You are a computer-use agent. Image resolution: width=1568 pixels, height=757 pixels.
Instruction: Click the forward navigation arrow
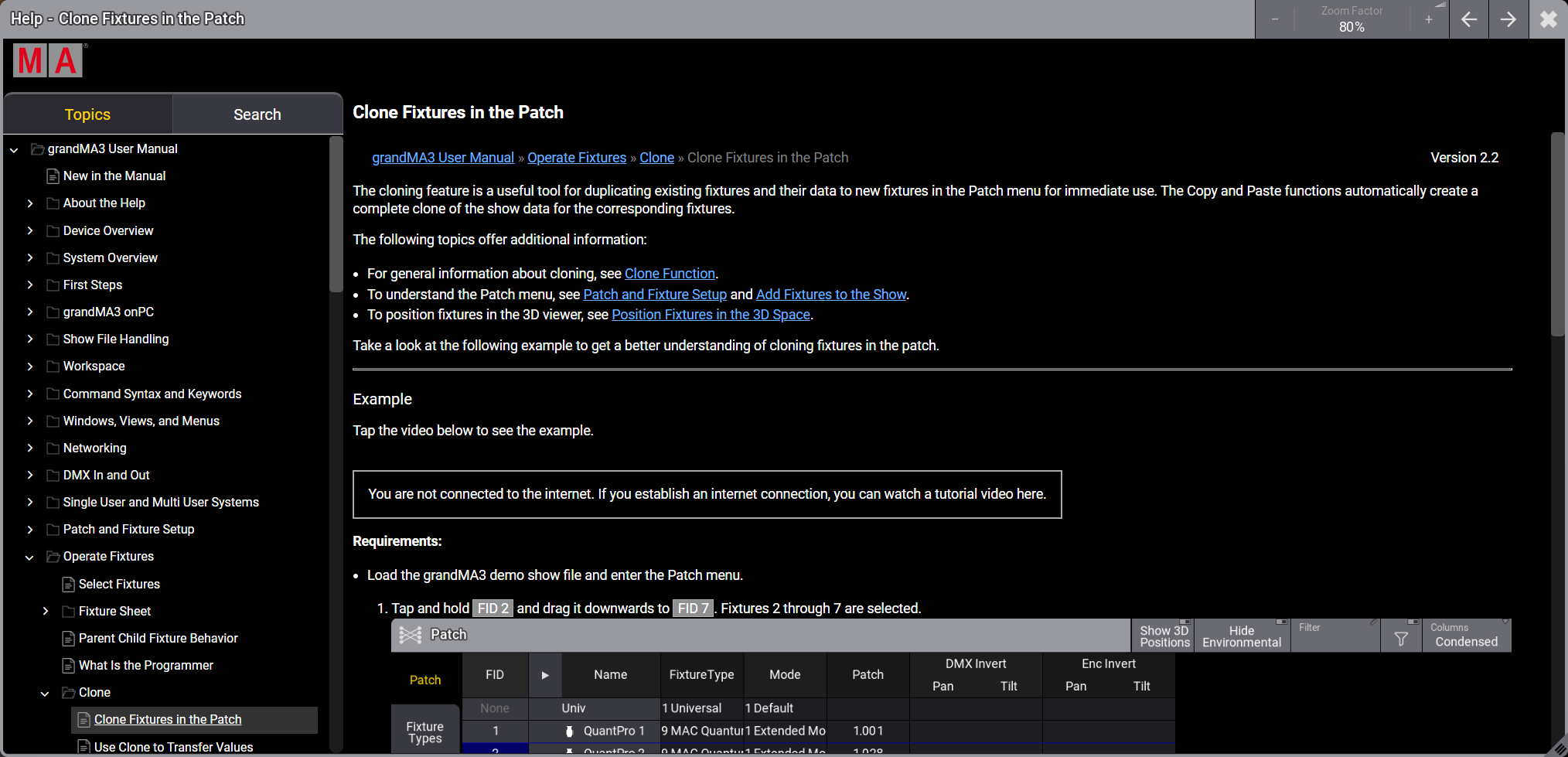coord(1508,19)
